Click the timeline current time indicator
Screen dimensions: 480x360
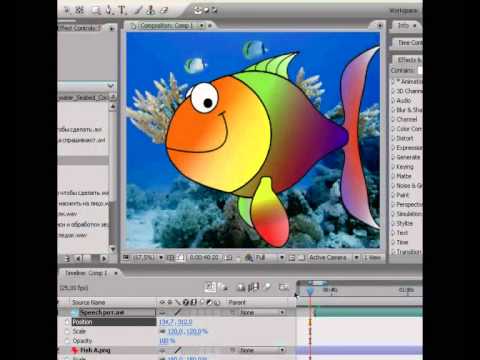[x=310, y=291]
